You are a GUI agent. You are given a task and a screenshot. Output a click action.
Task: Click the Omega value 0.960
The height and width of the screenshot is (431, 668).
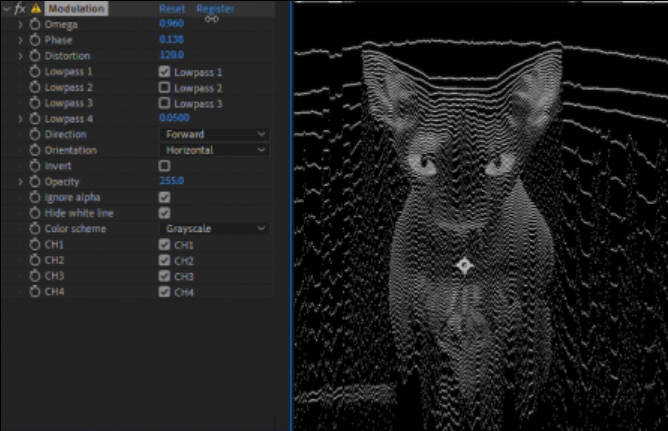[x=172, y=23]
